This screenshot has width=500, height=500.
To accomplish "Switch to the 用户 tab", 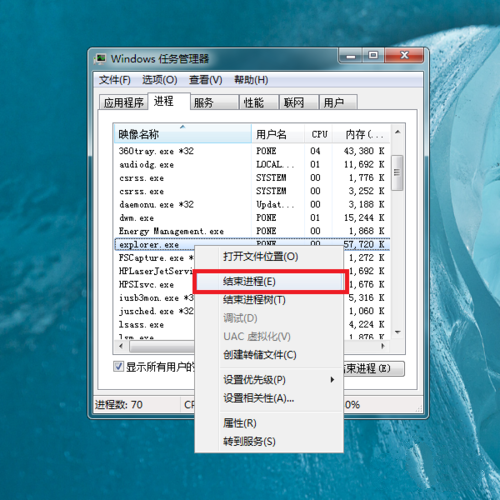I will [x=338, y=102].
